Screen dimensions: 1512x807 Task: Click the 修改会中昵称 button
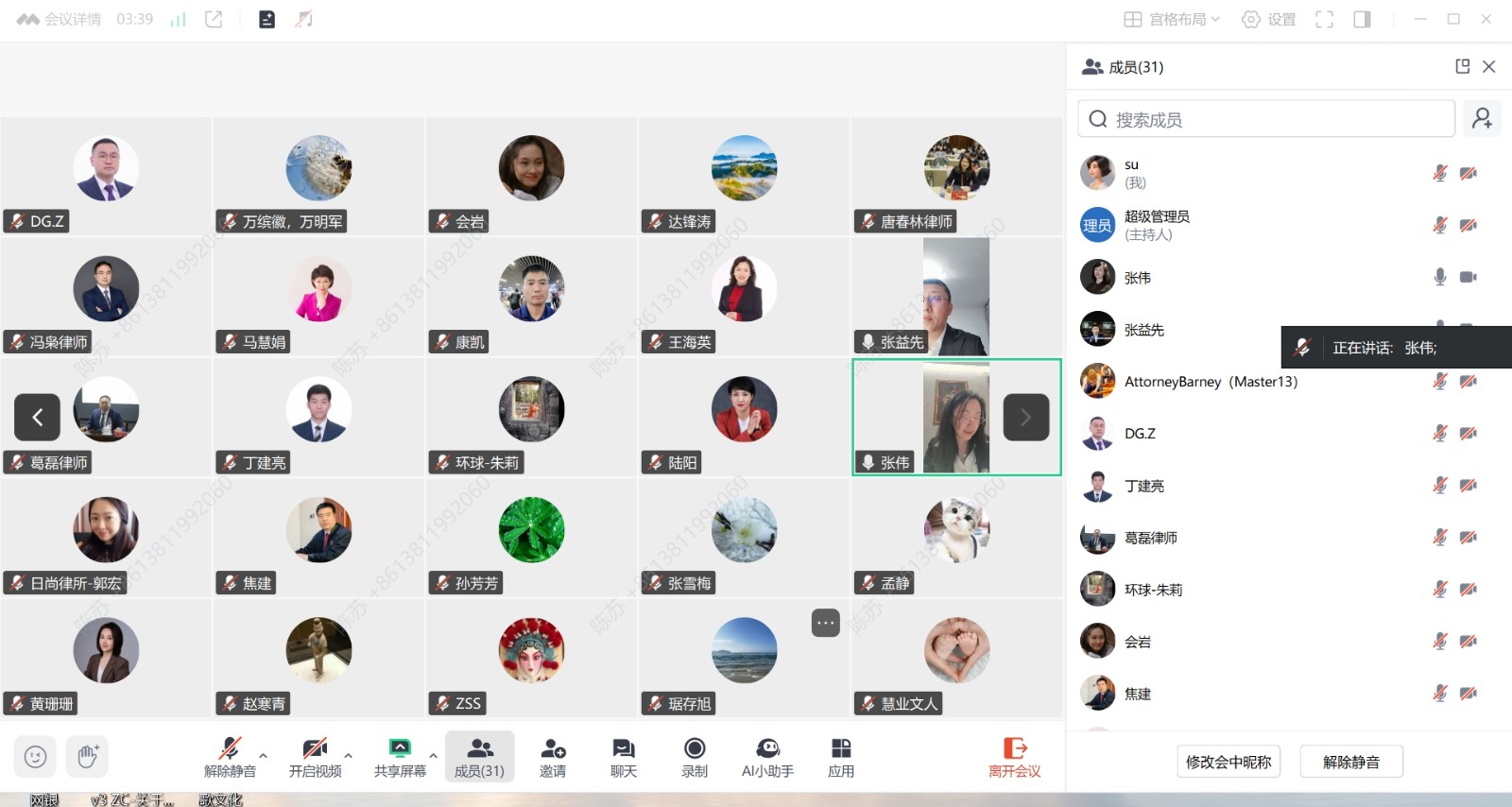1228,762
